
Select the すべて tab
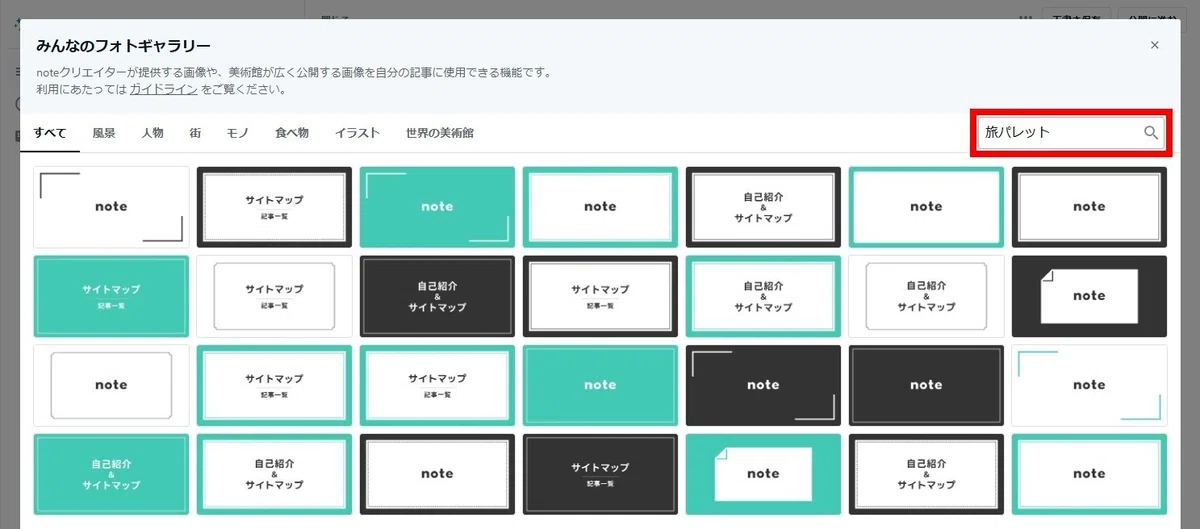click(50, 133)
